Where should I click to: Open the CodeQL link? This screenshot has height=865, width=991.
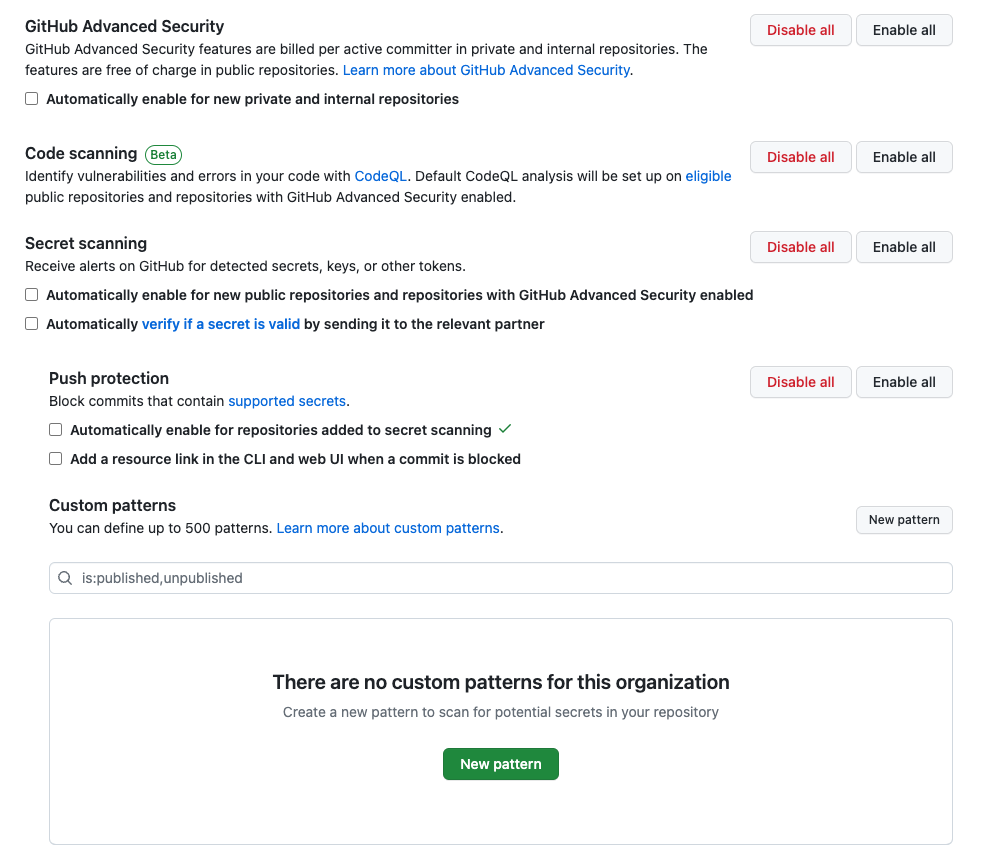[x=381, y=176]
